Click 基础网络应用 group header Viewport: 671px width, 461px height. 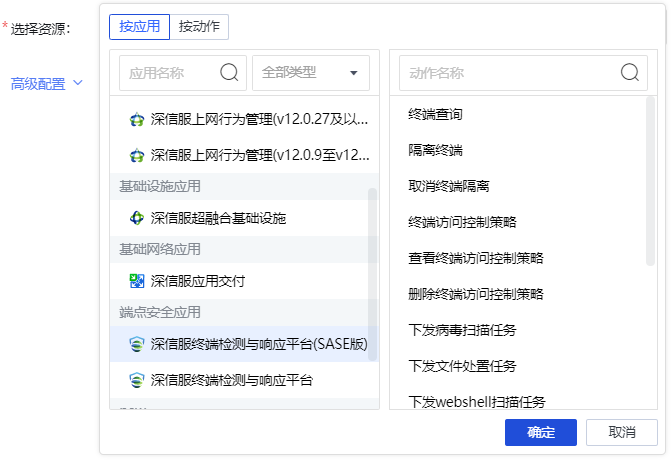pos(244,250)
